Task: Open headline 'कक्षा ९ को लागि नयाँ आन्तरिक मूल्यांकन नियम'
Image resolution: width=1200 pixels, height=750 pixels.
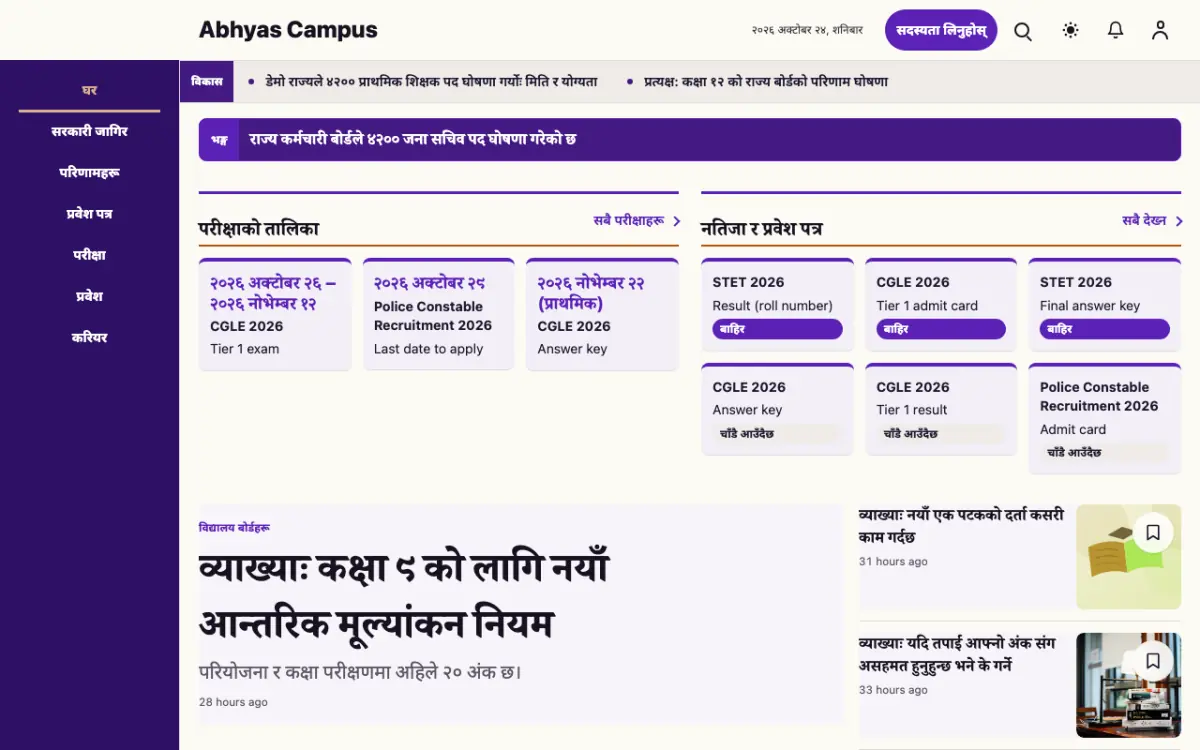Action: pyautogui.click(x=404, y=597)
